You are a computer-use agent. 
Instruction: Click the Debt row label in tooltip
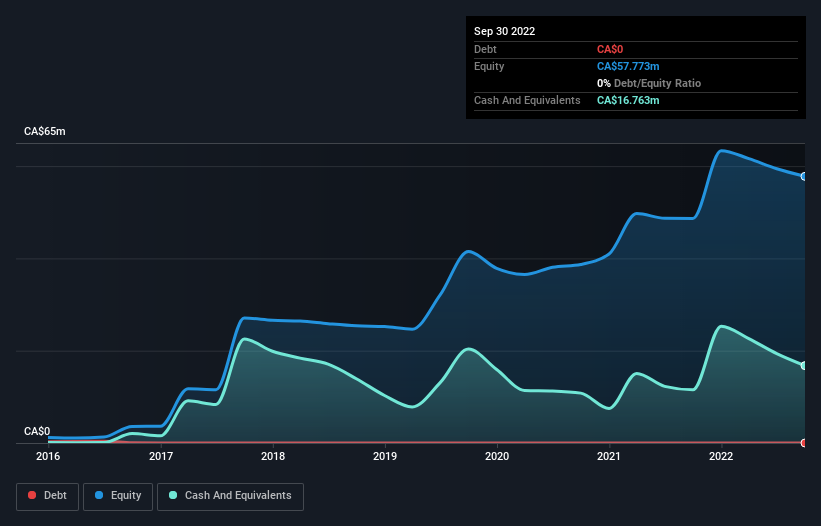point(485,49)
